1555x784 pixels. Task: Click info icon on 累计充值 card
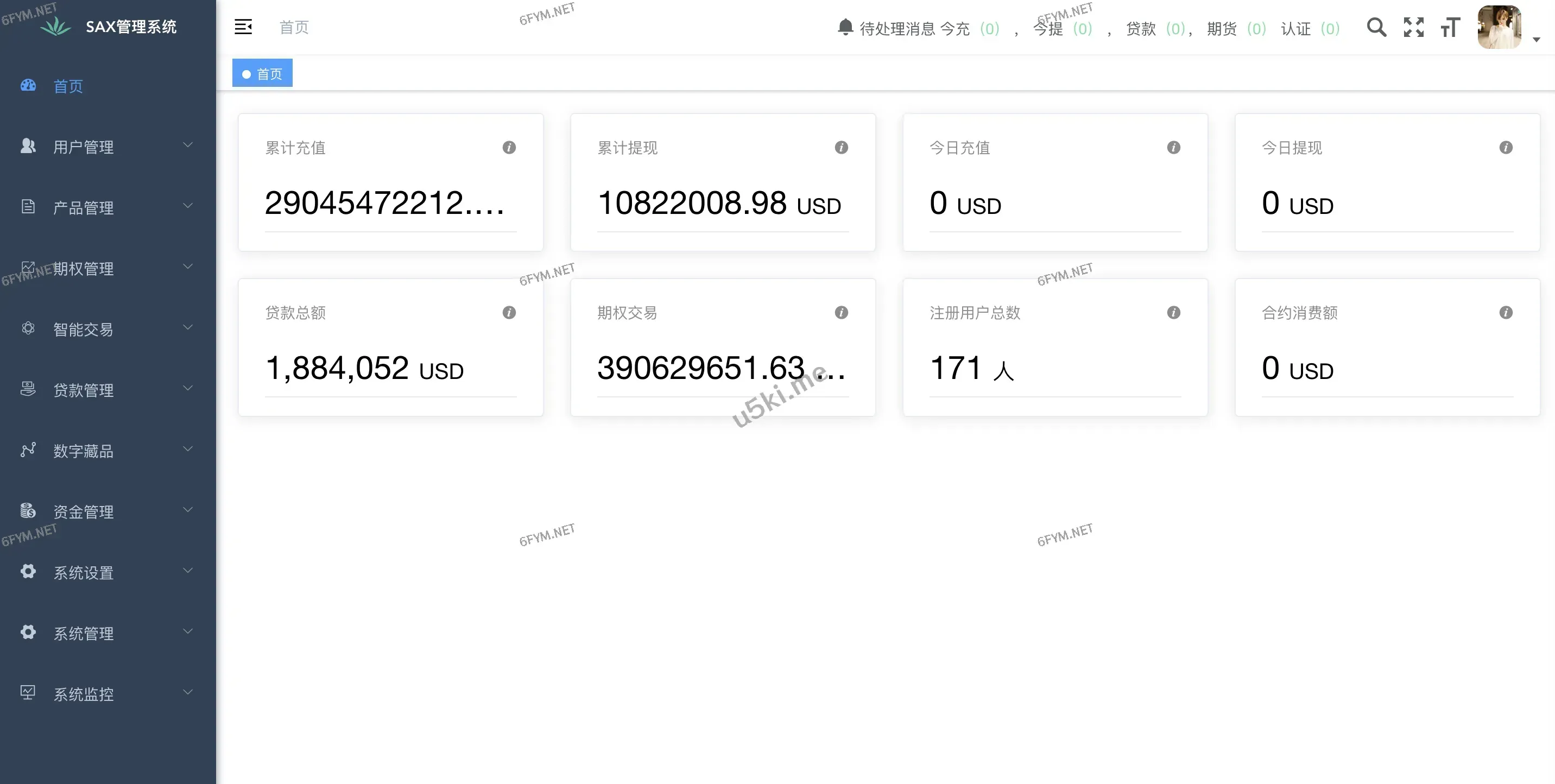pyautogui.click(x=509, y=148)
